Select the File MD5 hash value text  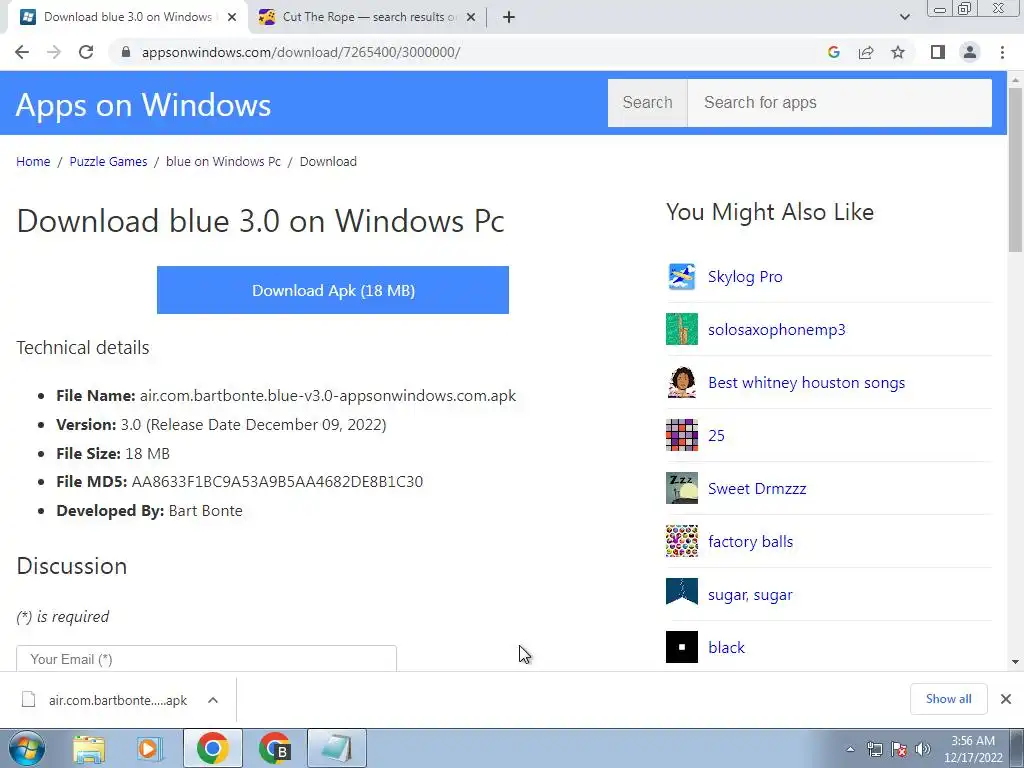(x=277, y=481)
